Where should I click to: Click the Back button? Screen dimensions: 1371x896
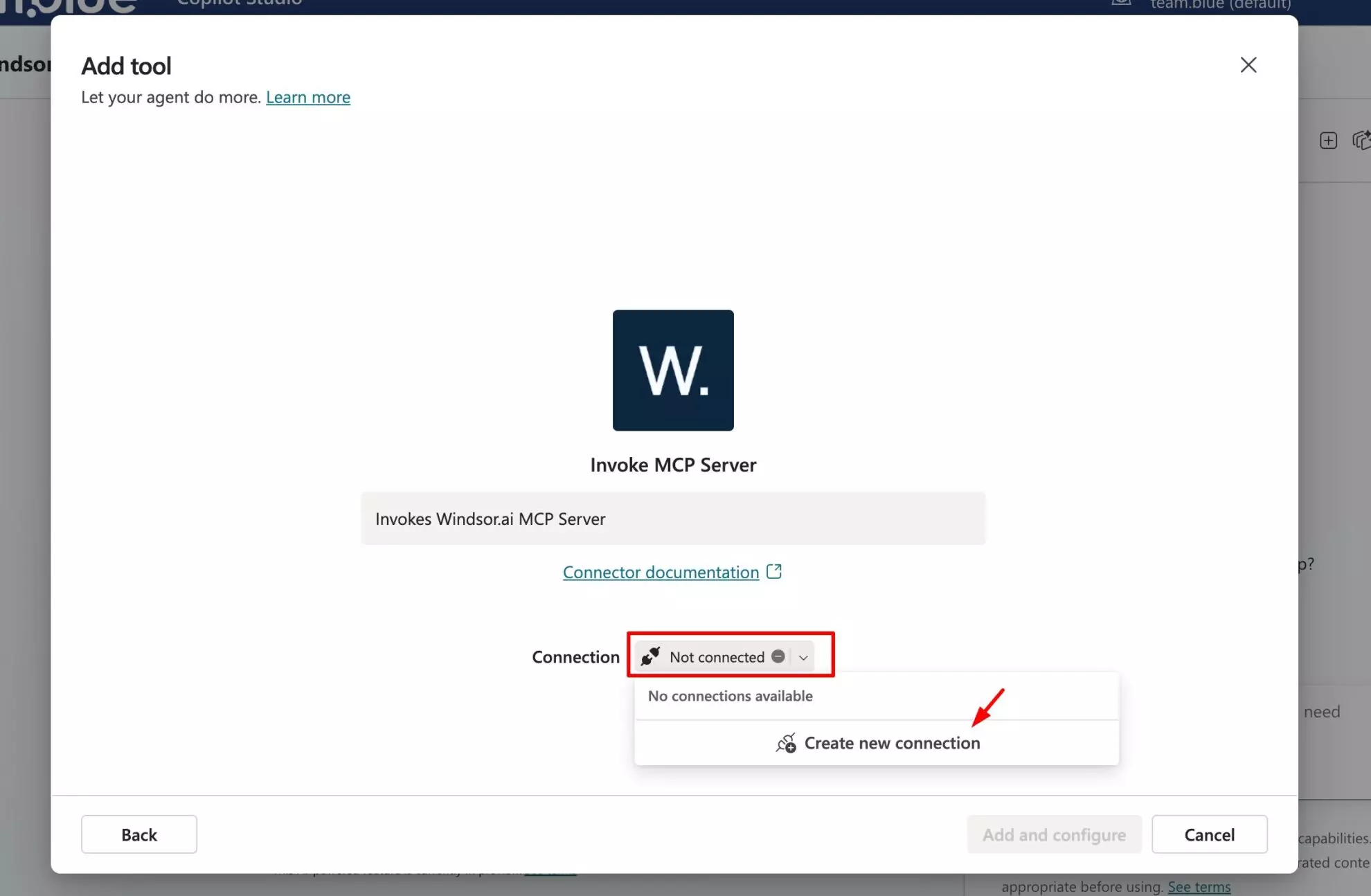(x=139, y=834)
